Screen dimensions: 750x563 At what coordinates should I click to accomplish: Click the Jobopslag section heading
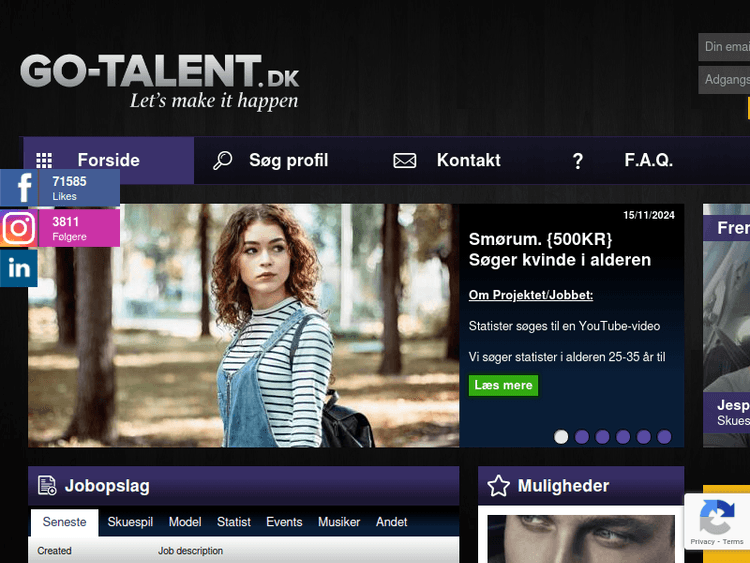(107, 486)
